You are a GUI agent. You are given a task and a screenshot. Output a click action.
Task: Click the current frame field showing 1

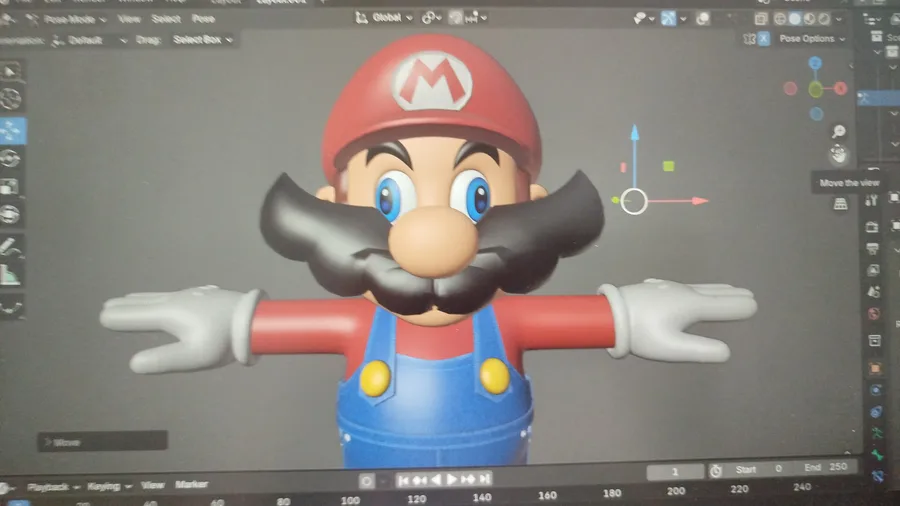pos(675,472)
